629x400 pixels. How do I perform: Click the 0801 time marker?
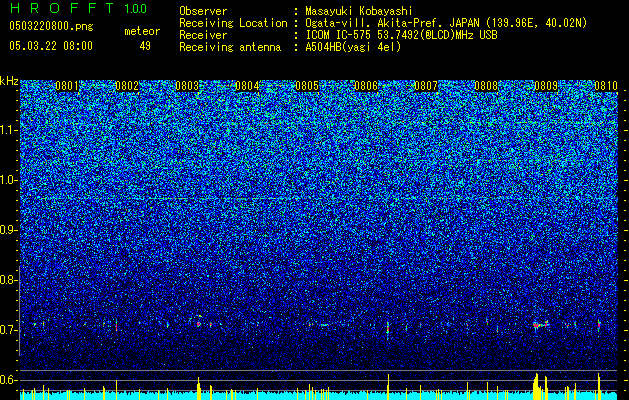[67, 86]
